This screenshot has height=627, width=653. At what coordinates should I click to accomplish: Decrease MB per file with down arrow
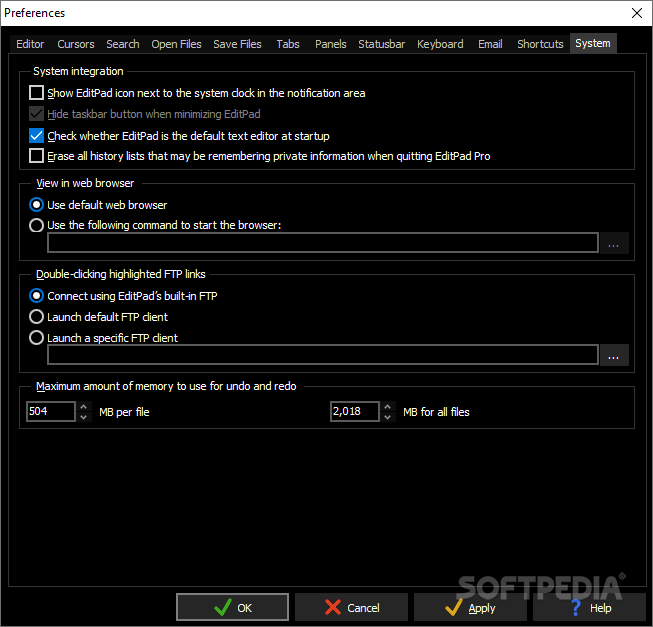coord(84,417)
